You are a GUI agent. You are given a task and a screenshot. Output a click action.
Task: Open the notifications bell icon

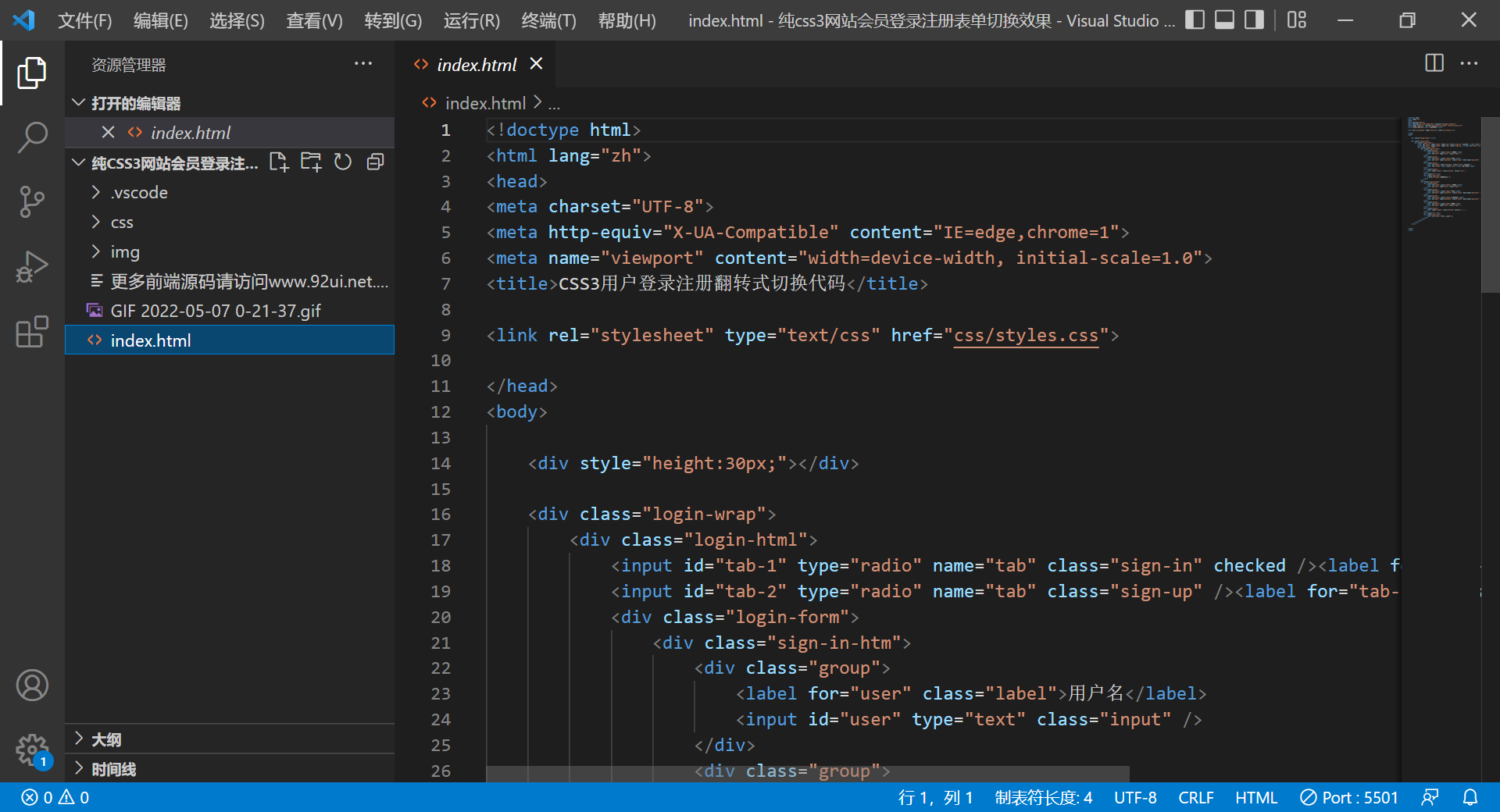tap(1470, 797)
